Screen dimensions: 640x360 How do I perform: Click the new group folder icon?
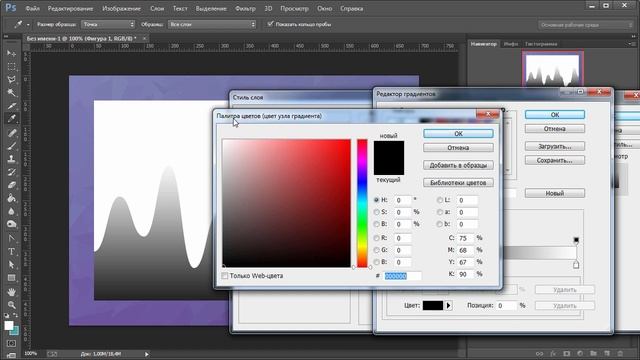pyautogui.click(x=593, y=353)
